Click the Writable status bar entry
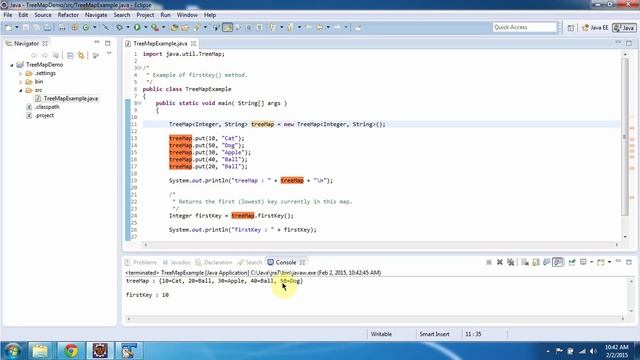640x360 pixels. [381, 334]
